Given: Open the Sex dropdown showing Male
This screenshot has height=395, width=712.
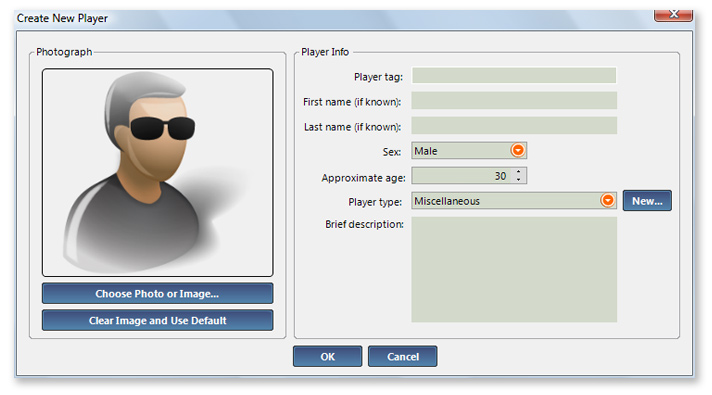Looking at the screenshot, I should (469, 150).
